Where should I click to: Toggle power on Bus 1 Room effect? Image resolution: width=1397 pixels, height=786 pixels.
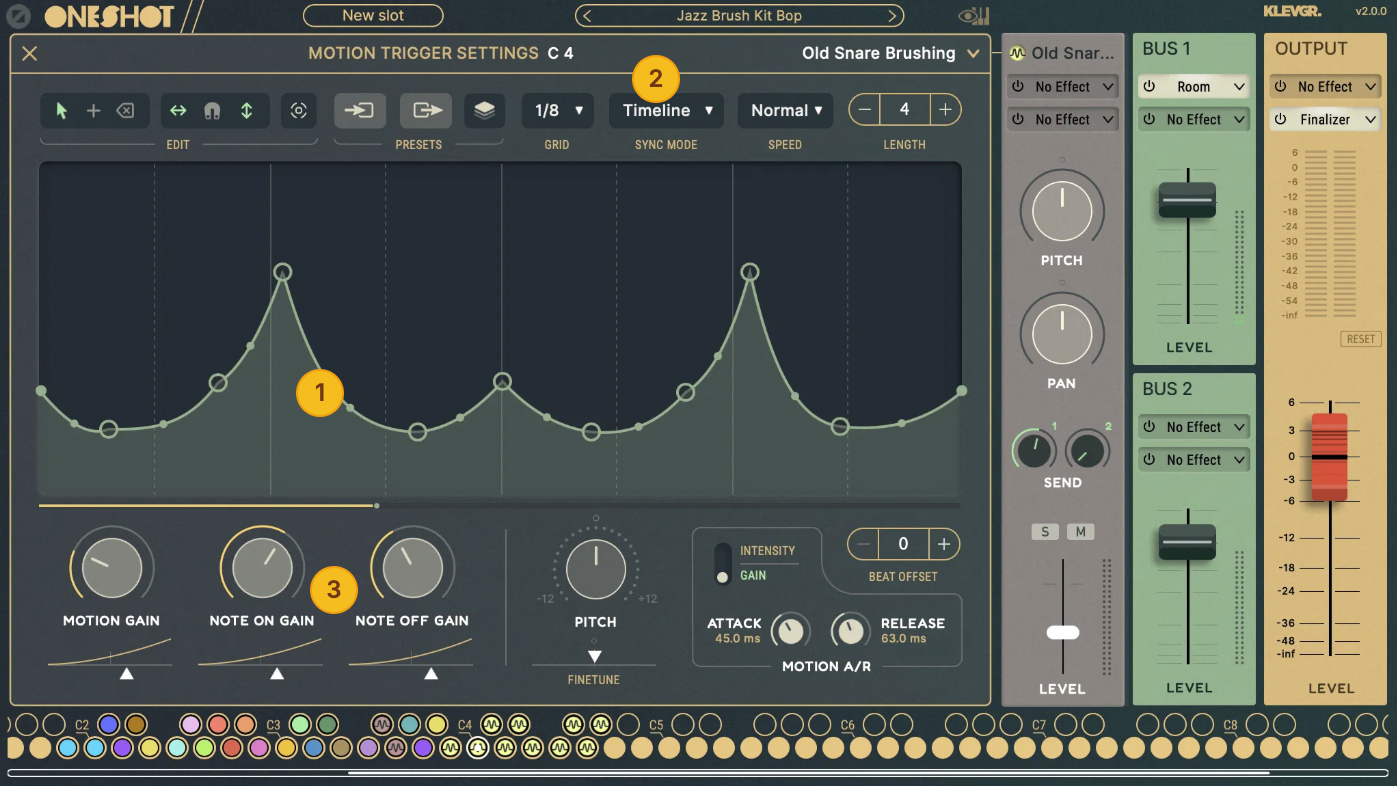pos(1149,87)
